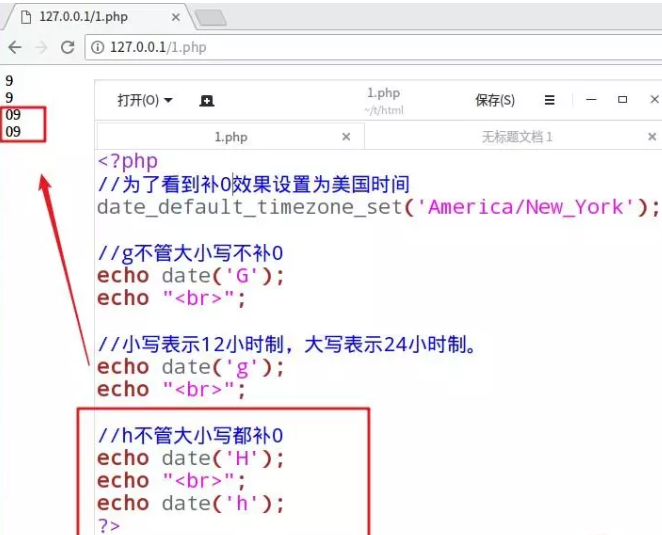Click the echo date('G'); line

pyautogui.click(x=191, y=276)
